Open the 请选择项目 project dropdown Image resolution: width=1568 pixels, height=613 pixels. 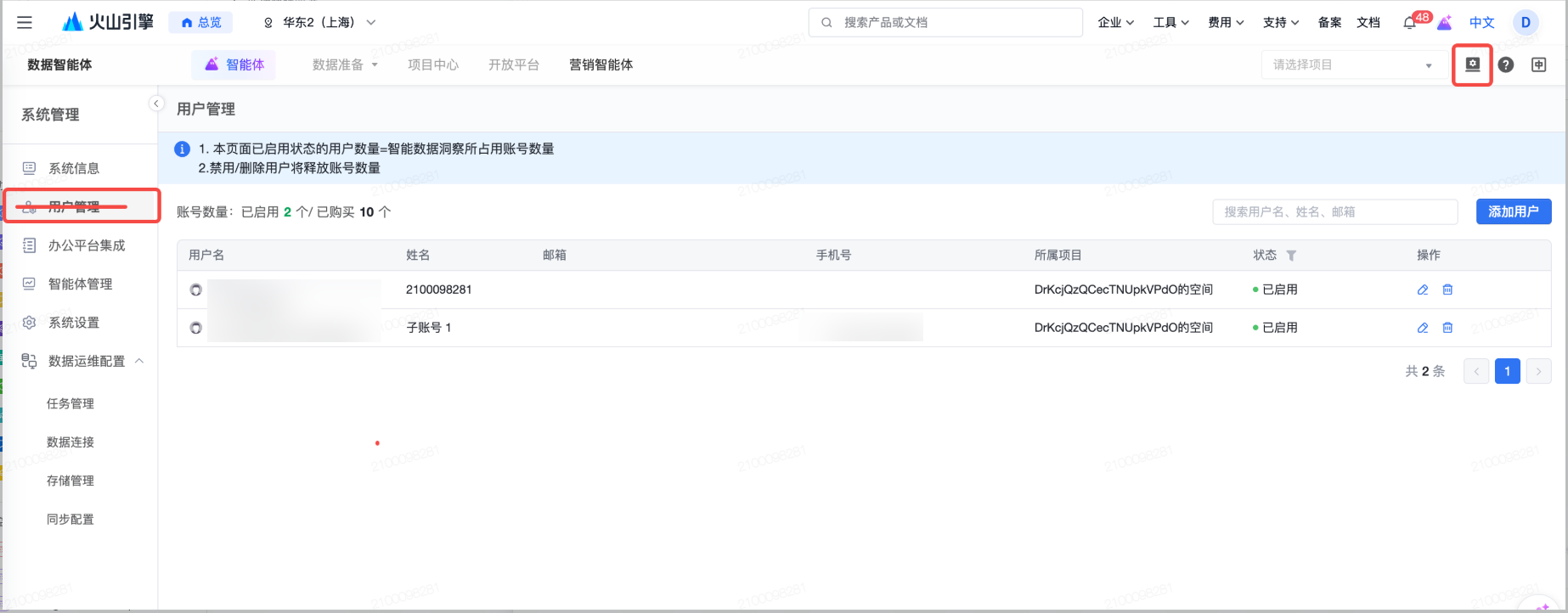[1355, 65]
